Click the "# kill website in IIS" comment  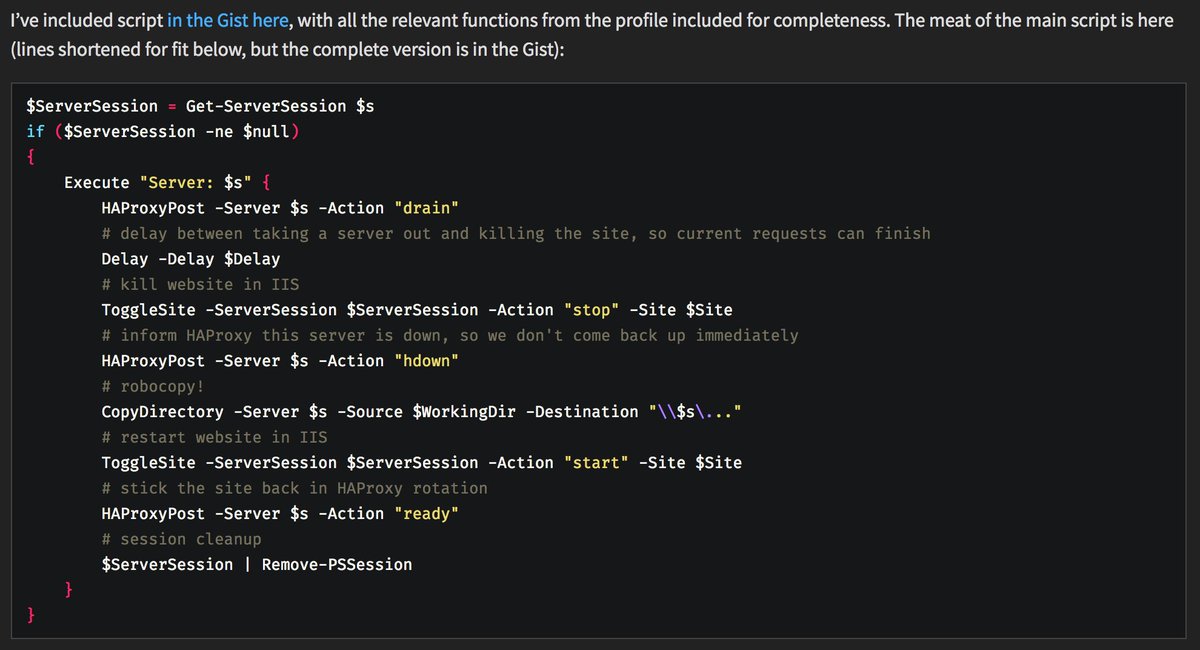pos(200,284)
